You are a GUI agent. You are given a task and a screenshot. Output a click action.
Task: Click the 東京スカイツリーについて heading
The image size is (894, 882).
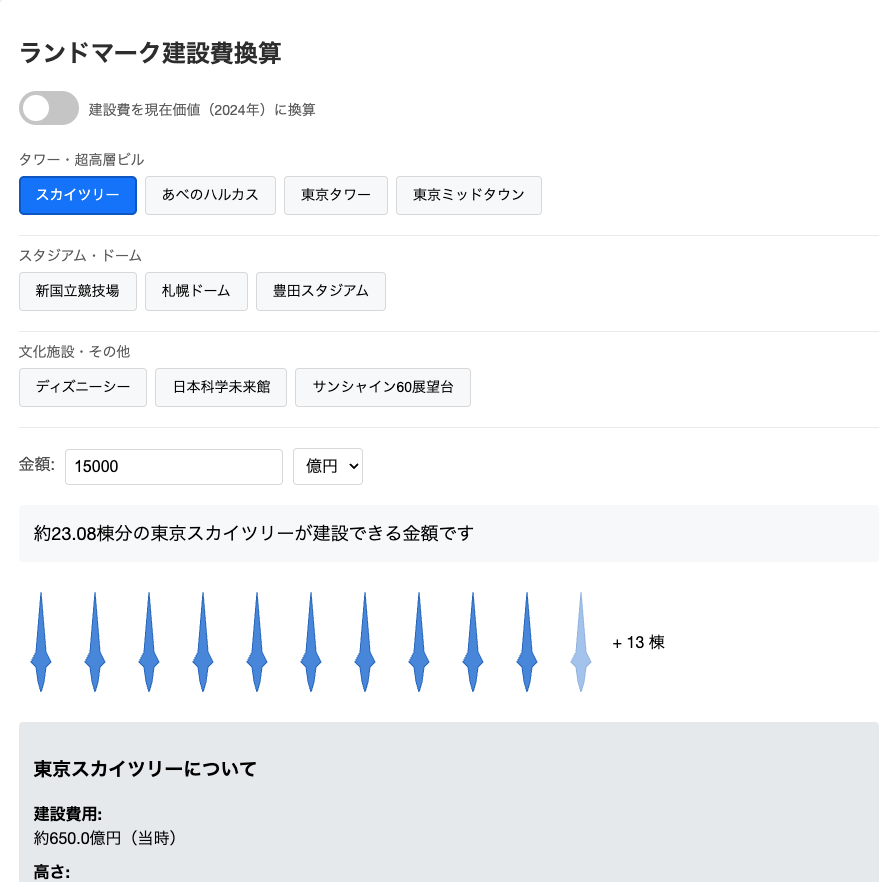coord(145,769)
